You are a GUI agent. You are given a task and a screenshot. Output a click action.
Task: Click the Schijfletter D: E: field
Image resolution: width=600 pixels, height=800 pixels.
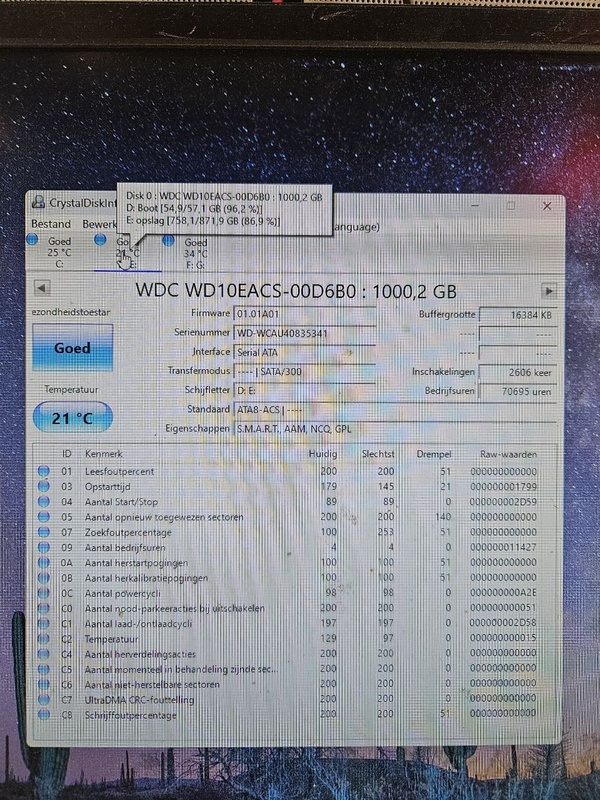click(304, 391)
